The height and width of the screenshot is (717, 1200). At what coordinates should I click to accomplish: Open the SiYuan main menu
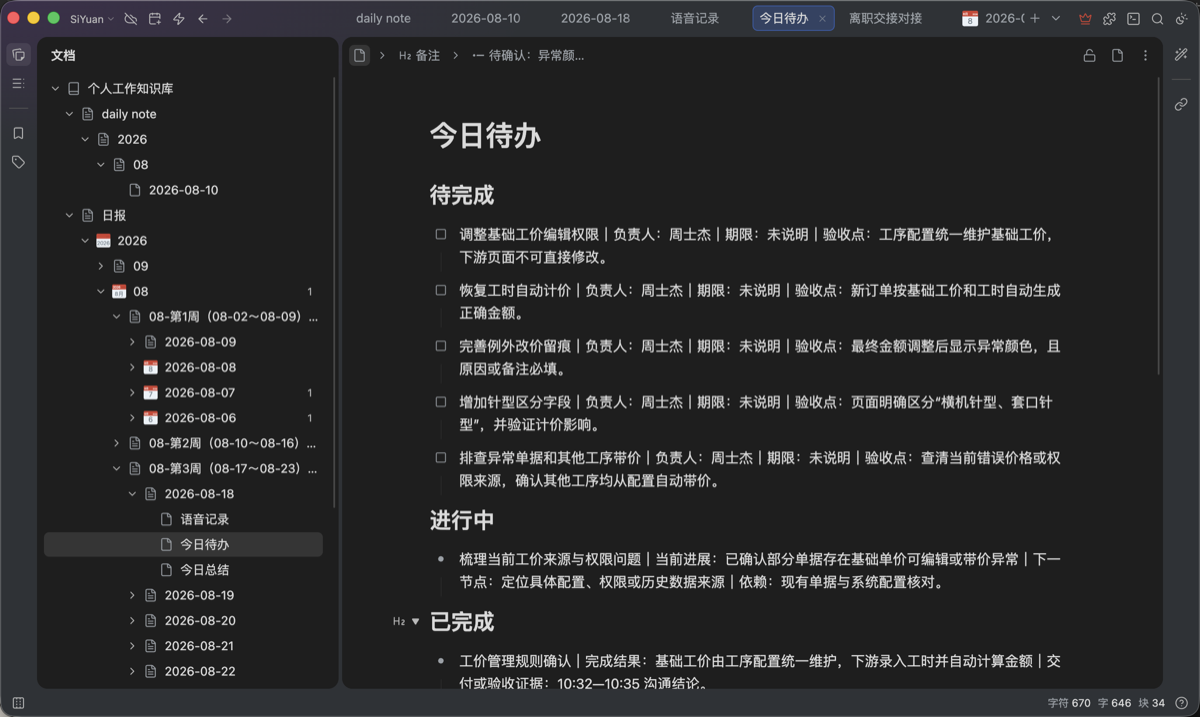click(92, 19)
